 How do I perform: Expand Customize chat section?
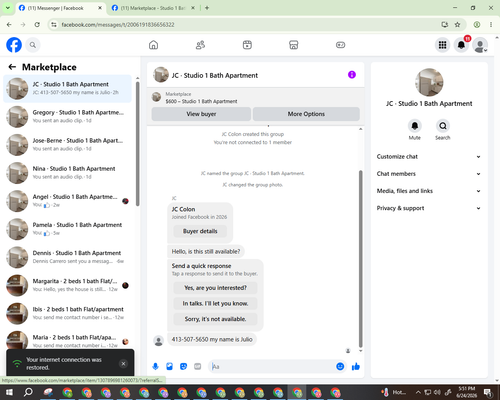429,157
